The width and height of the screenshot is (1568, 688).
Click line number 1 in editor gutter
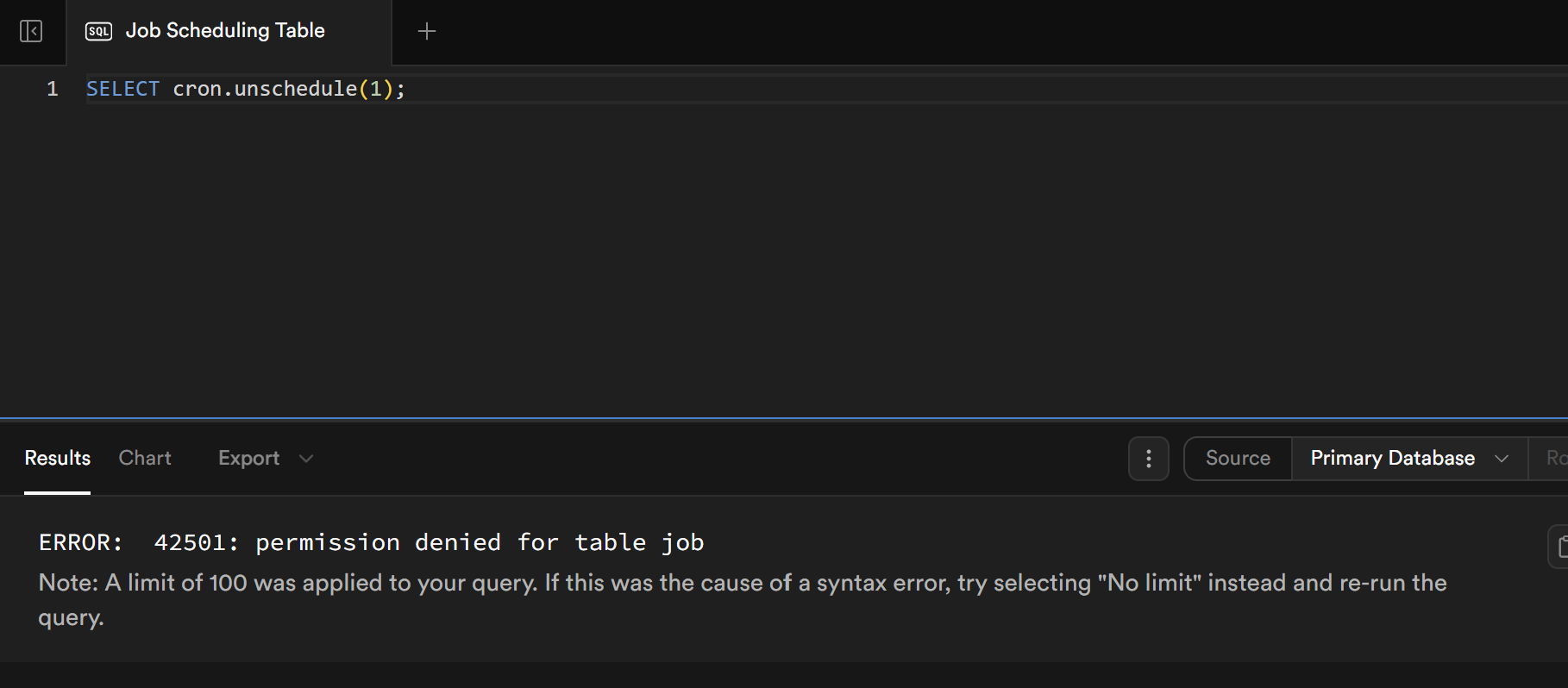click(x=53, y=89)
